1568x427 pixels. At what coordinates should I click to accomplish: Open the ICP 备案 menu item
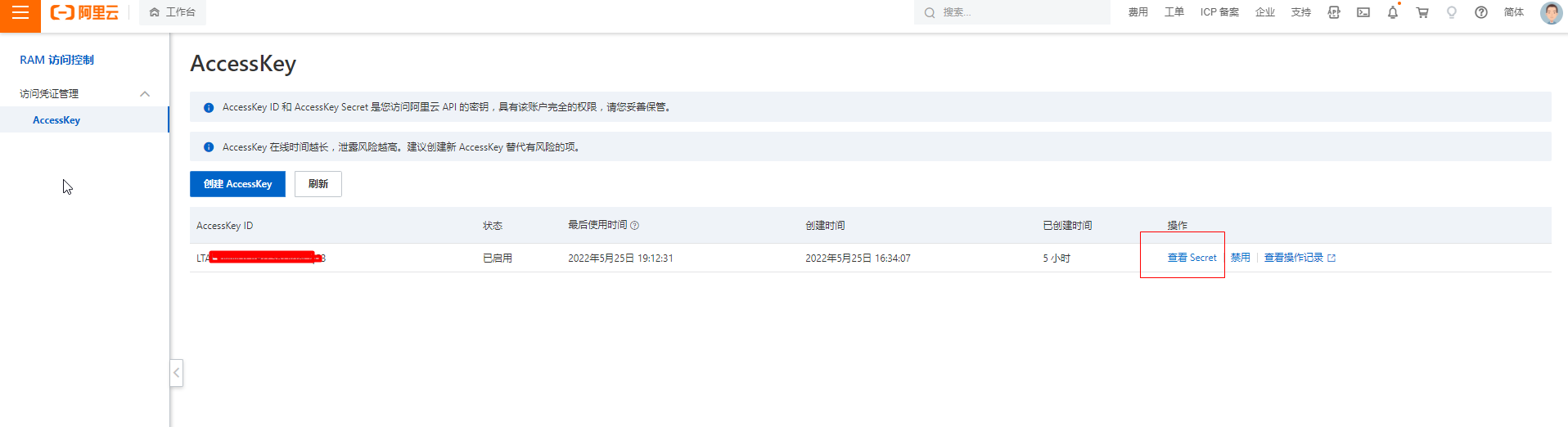coord(1219,12)
